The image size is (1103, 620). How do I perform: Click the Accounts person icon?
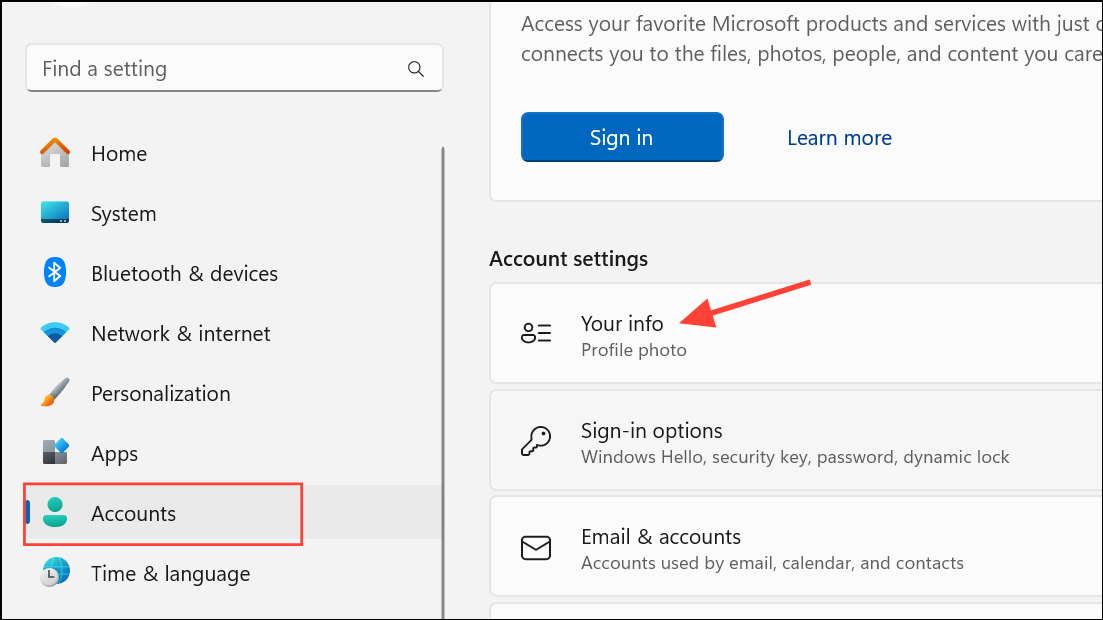[x=55, y=512]
